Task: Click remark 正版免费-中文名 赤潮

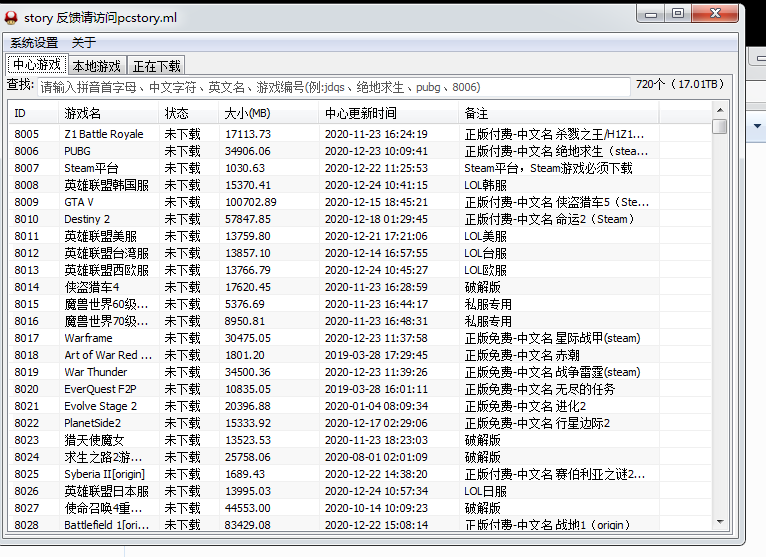Action: click(522, 355)
